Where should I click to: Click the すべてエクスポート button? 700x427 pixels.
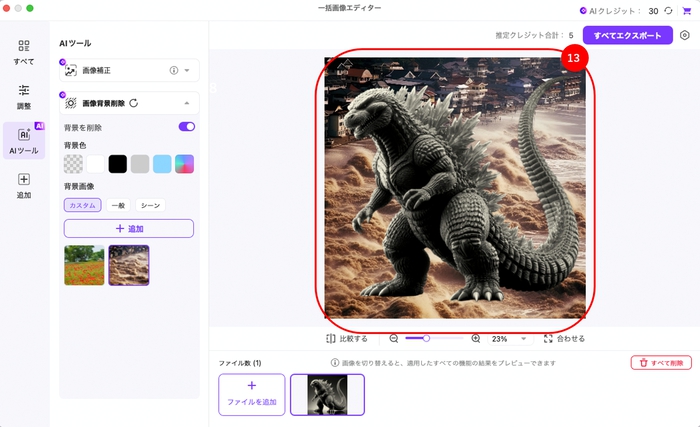point(627,35)
